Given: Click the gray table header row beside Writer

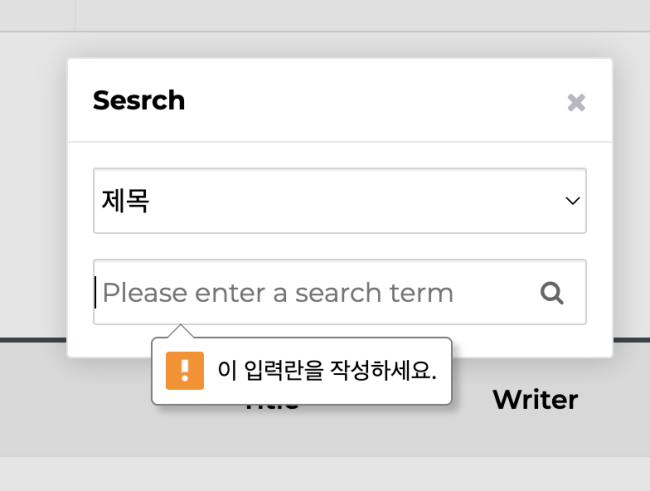Looking at the screenshot, I should [614, 400].
